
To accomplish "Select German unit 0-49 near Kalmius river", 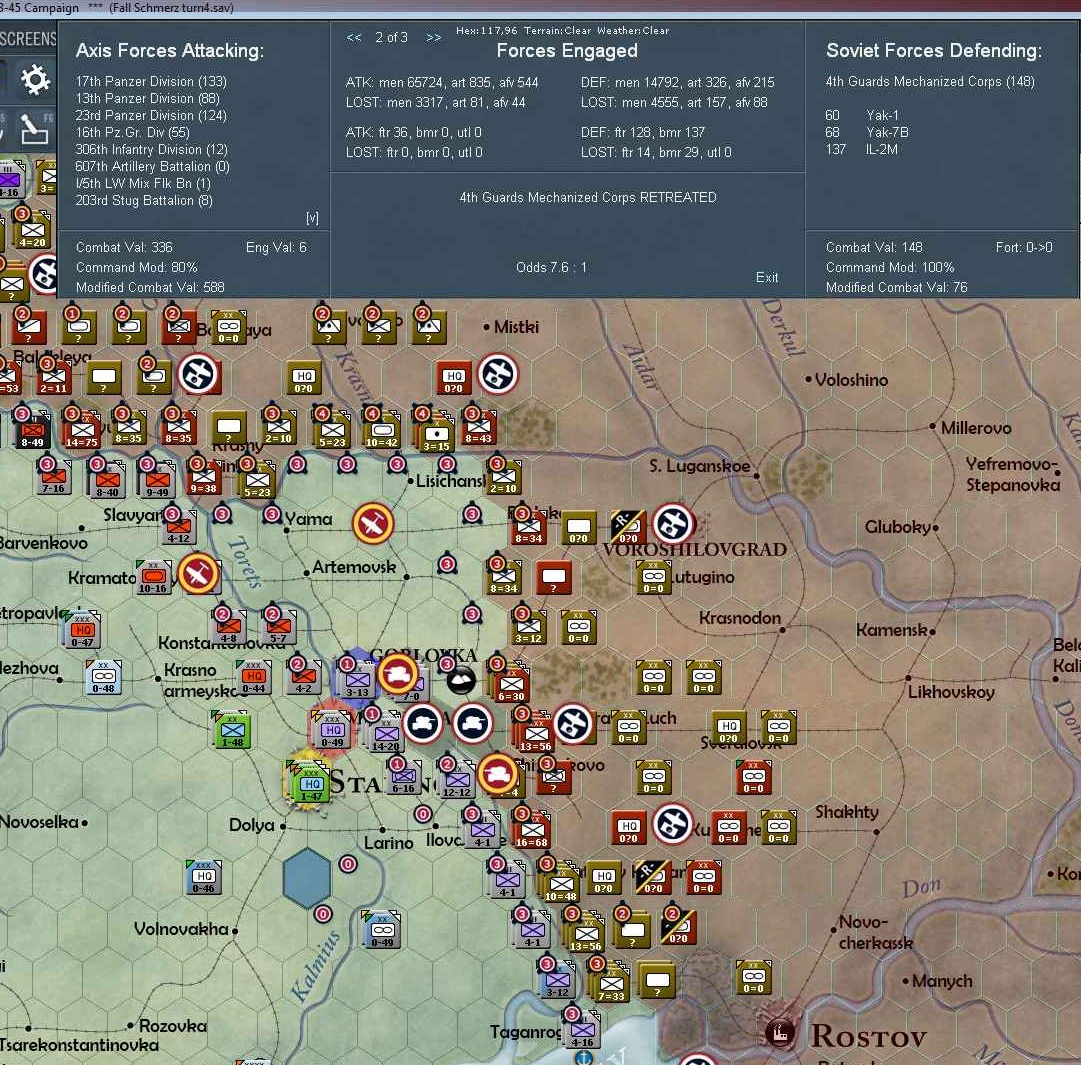I will [383, 931].
